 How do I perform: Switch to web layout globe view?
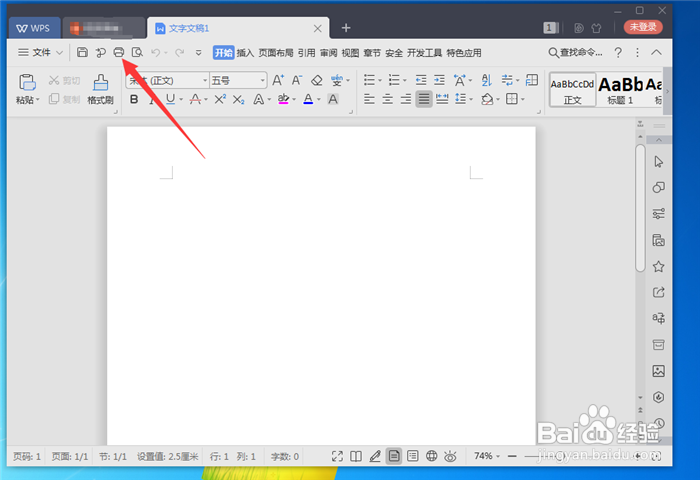(431, 456)
